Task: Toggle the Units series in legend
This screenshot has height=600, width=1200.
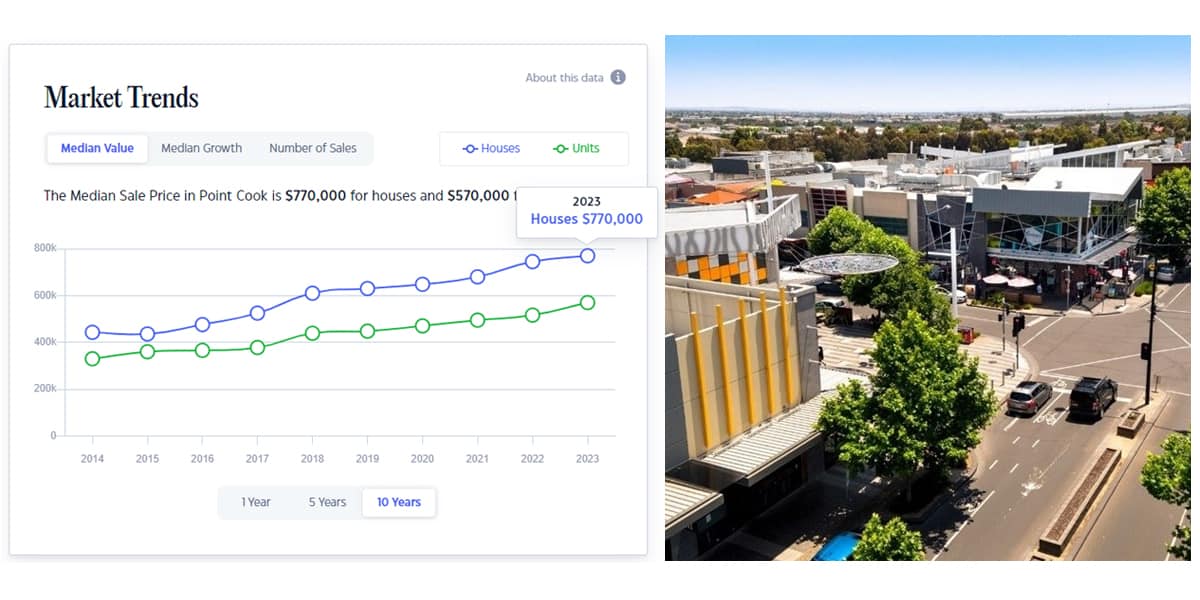Action: pos(576,148)
